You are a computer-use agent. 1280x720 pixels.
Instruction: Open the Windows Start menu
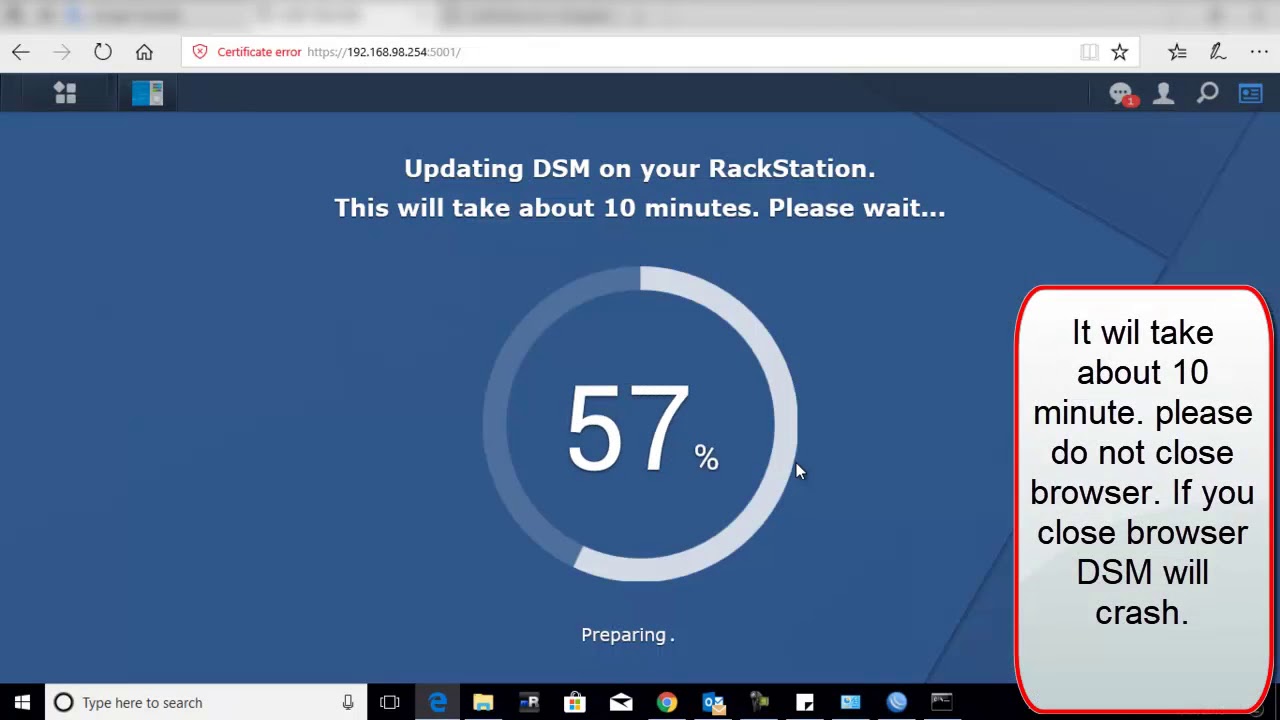(x=22, y=703)
